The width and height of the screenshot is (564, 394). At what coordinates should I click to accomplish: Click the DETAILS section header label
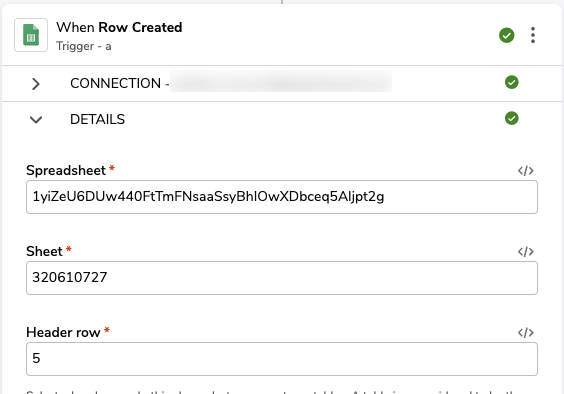pos(97,119)
